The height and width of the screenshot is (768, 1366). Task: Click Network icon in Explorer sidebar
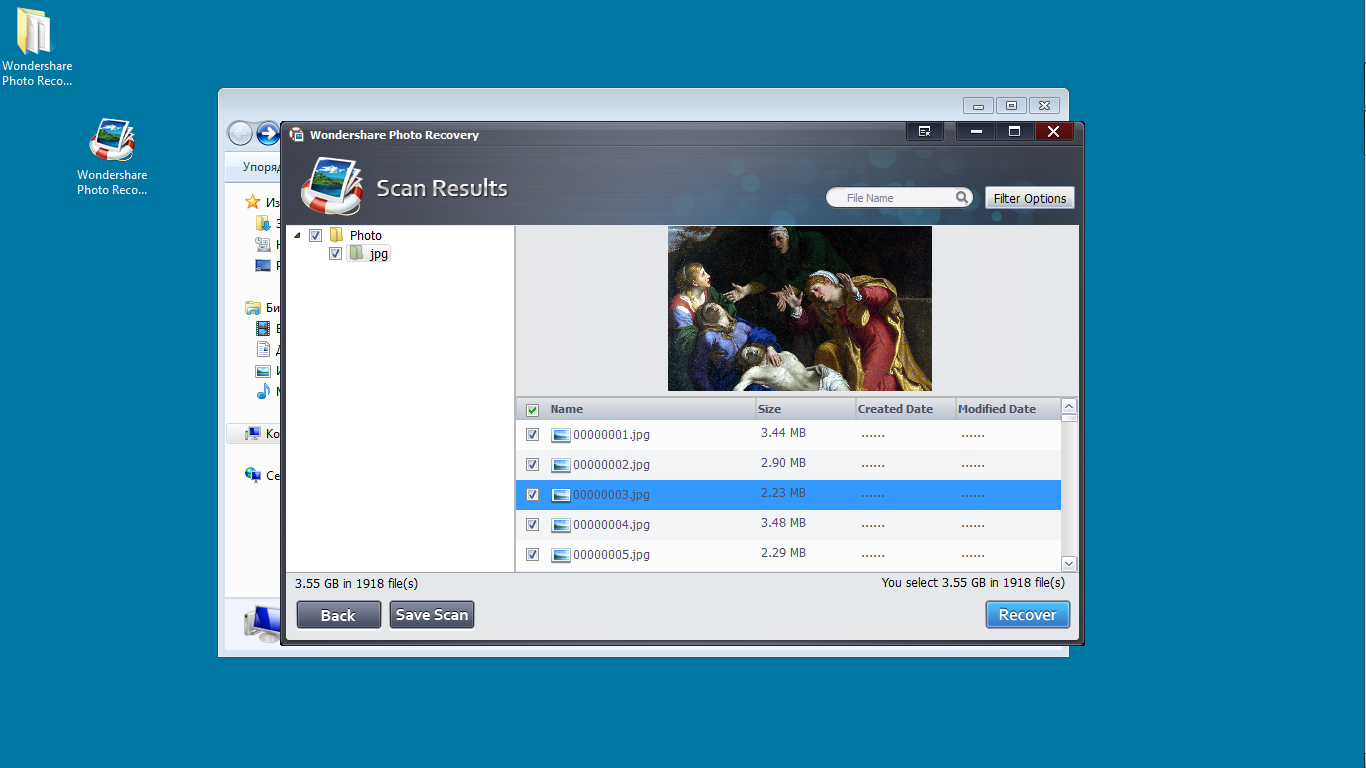coord(254,476)
